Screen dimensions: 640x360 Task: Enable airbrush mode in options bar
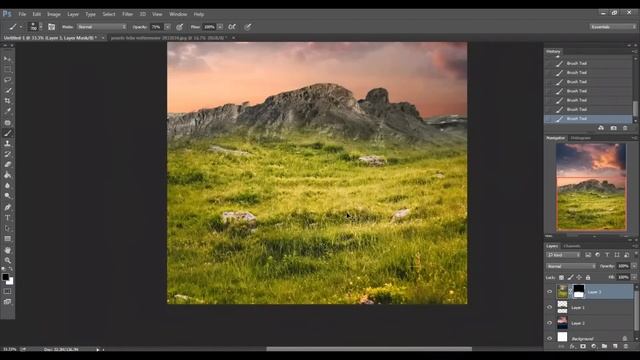tap(232, 27)
